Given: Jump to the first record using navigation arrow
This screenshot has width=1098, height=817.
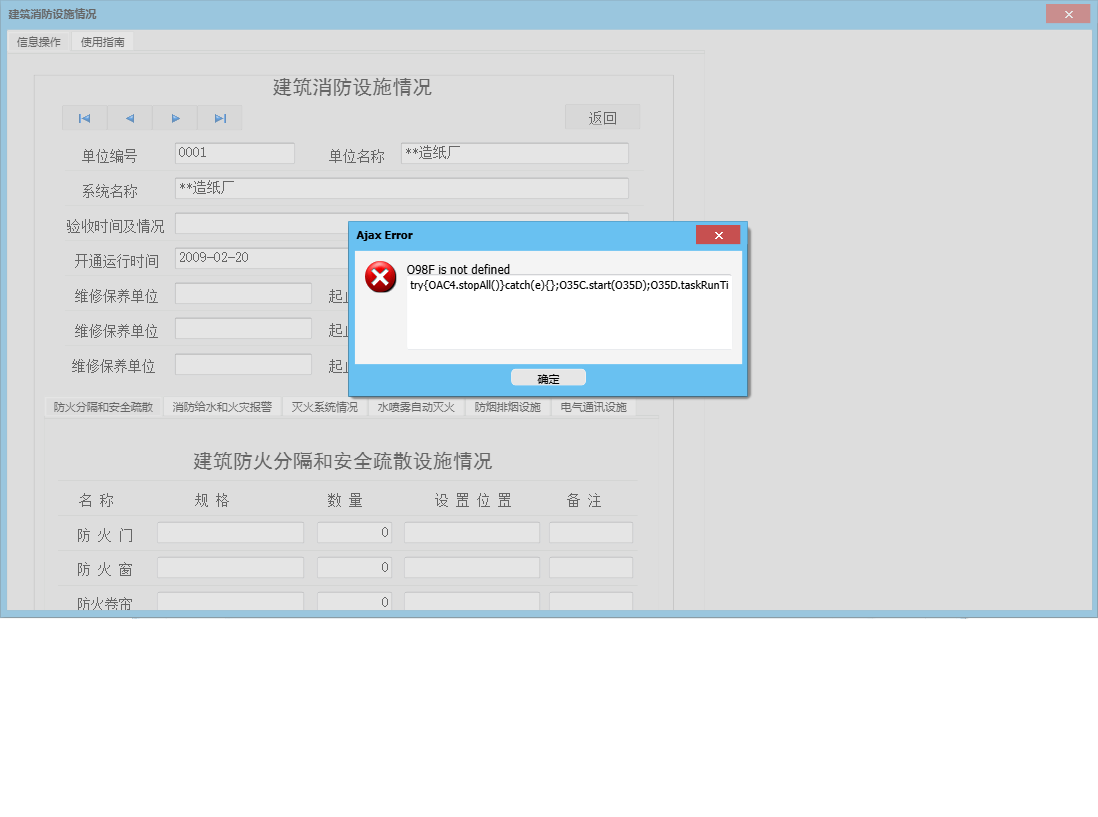Looking at the screenshot, I should [x=84, y=117].
